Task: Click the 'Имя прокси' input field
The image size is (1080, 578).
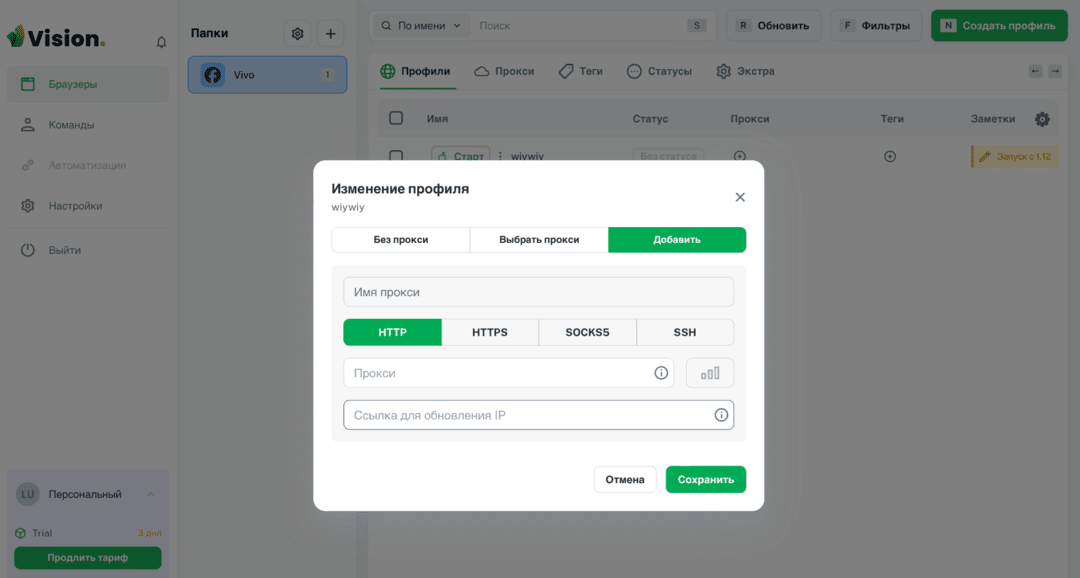Action: coord(539,292)
